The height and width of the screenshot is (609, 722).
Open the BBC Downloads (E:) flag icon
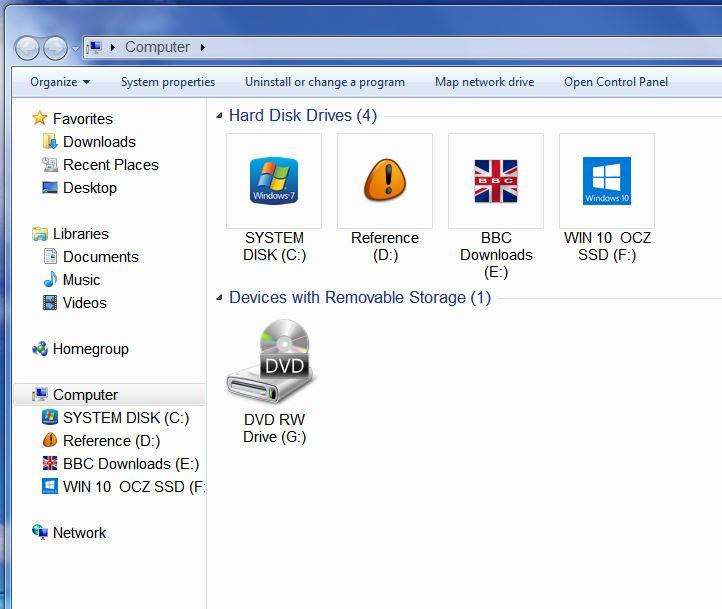tap(496, 181)
